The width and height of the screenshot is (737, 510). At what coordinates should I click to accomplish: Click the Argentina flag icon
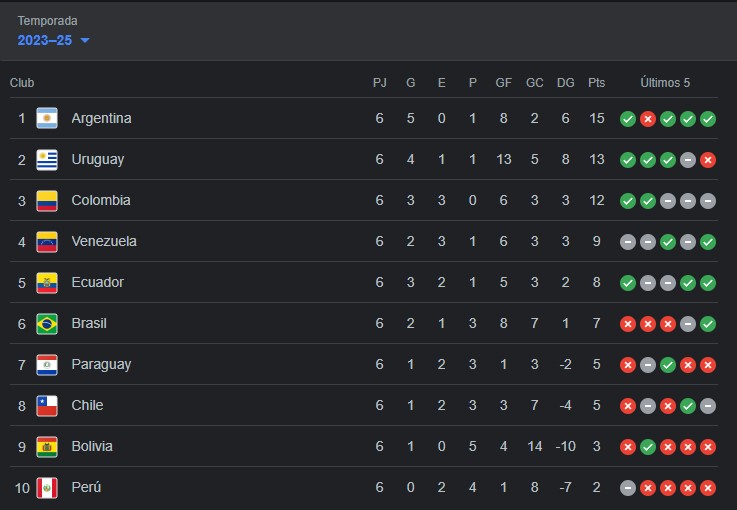click(47, 118)
